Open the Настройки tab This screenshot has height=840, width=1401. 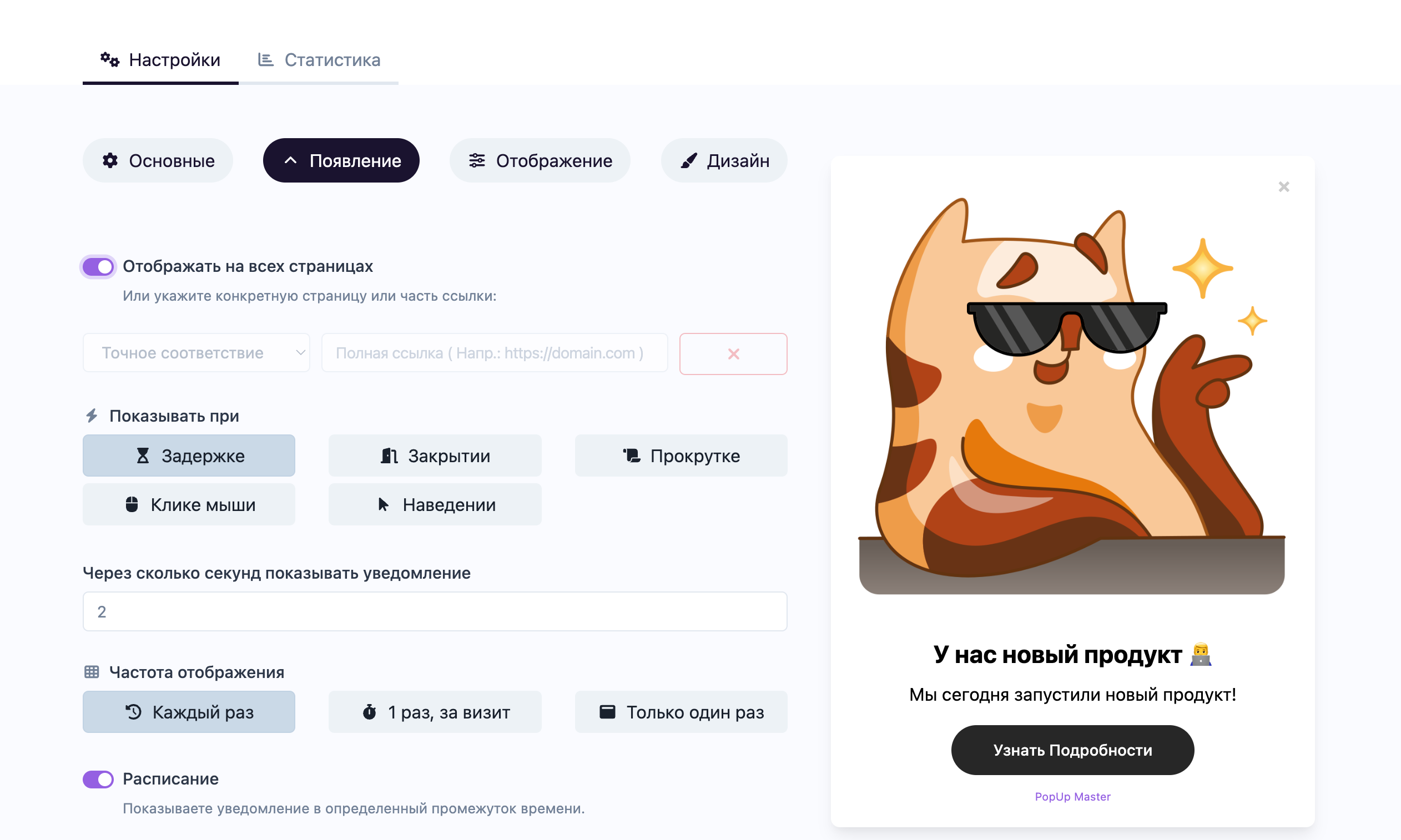[x=160, y=60]
